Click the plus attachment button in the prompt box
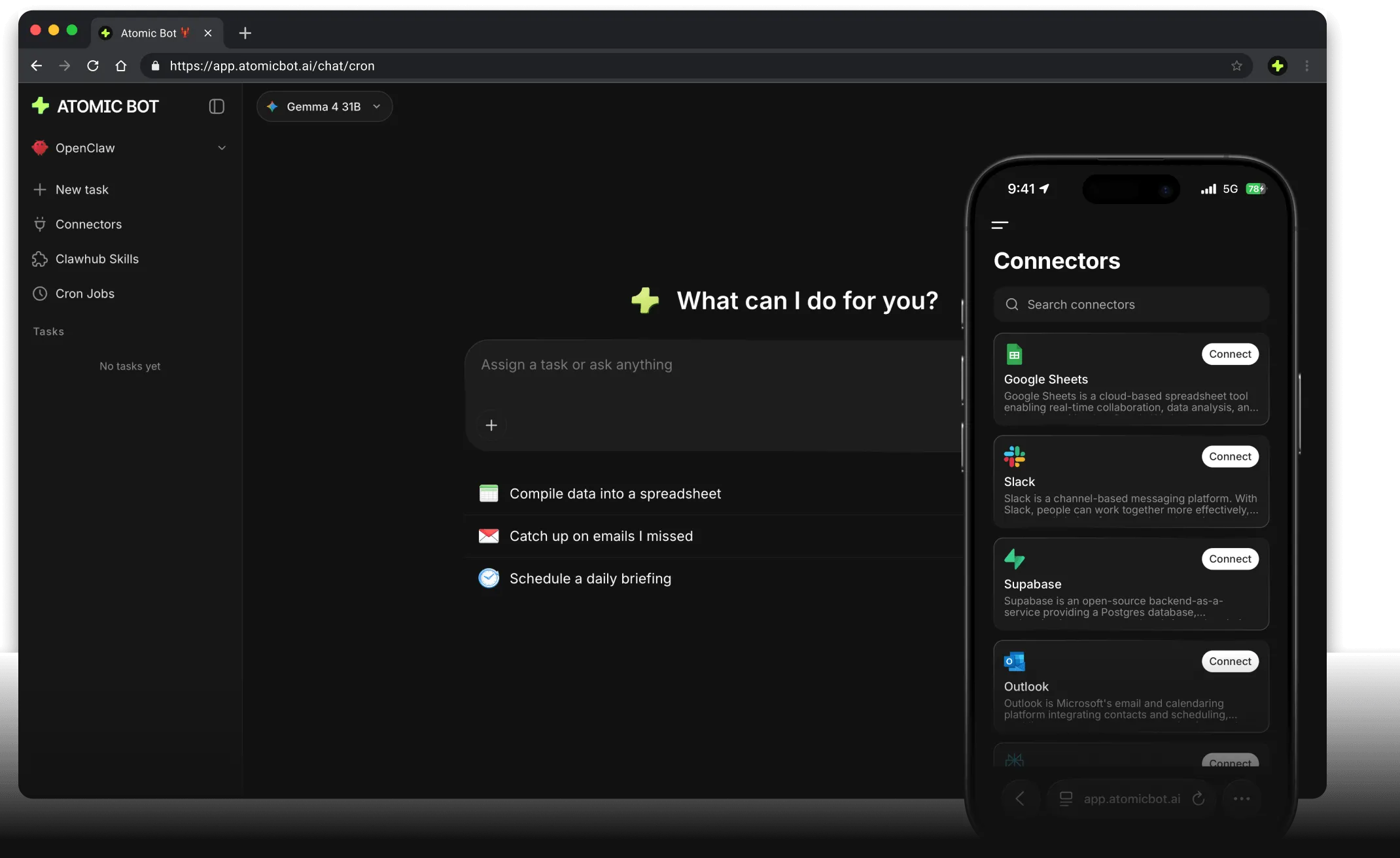Image resolution: width=1400 pixels, height=858 pixels. 491,425
